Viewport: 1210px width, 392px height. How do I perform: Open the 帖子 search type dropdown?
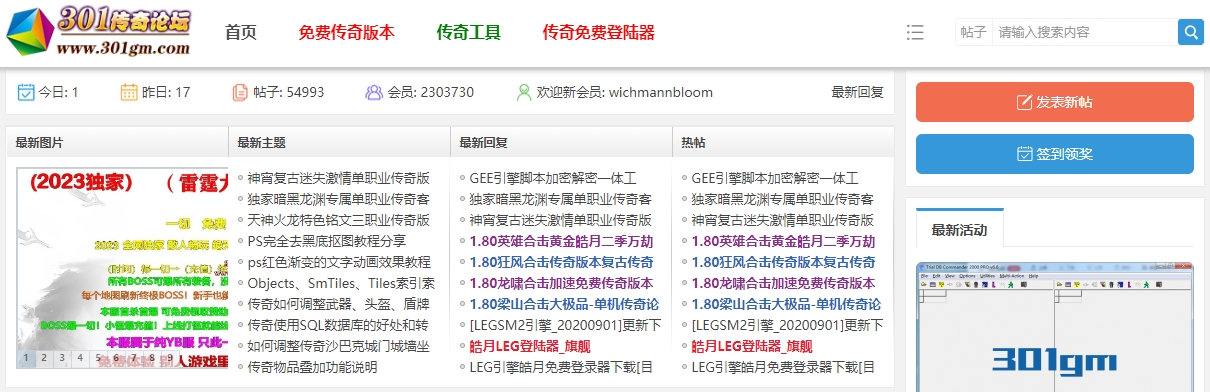point(973,32)
